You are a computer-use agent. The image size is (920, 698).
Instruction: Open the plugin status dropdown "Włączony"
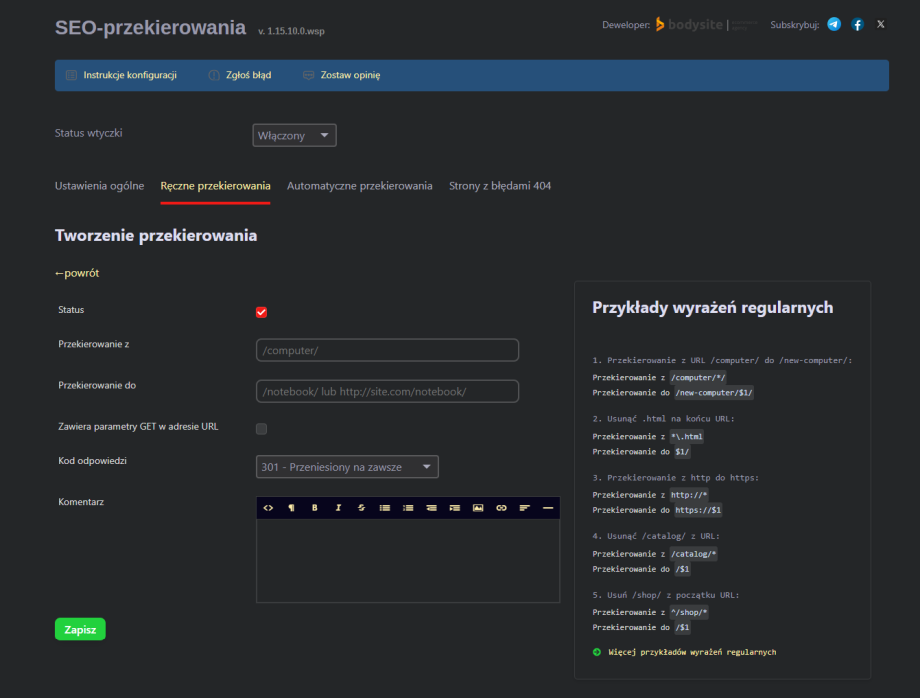[294, 135]
